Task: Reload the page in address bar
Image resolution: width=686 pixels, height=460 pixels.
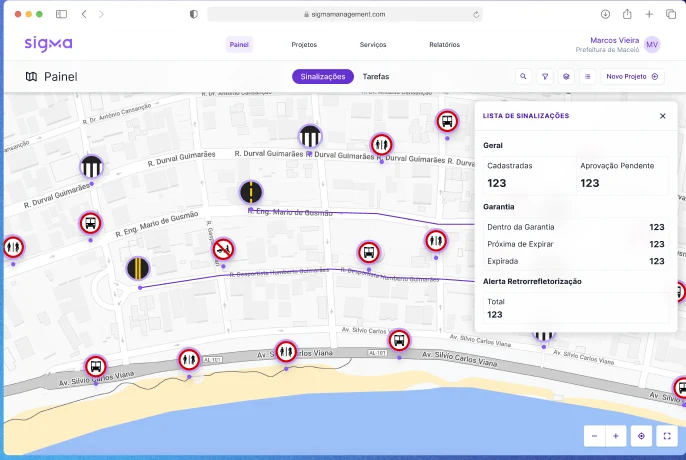Action: pos(476,14)
